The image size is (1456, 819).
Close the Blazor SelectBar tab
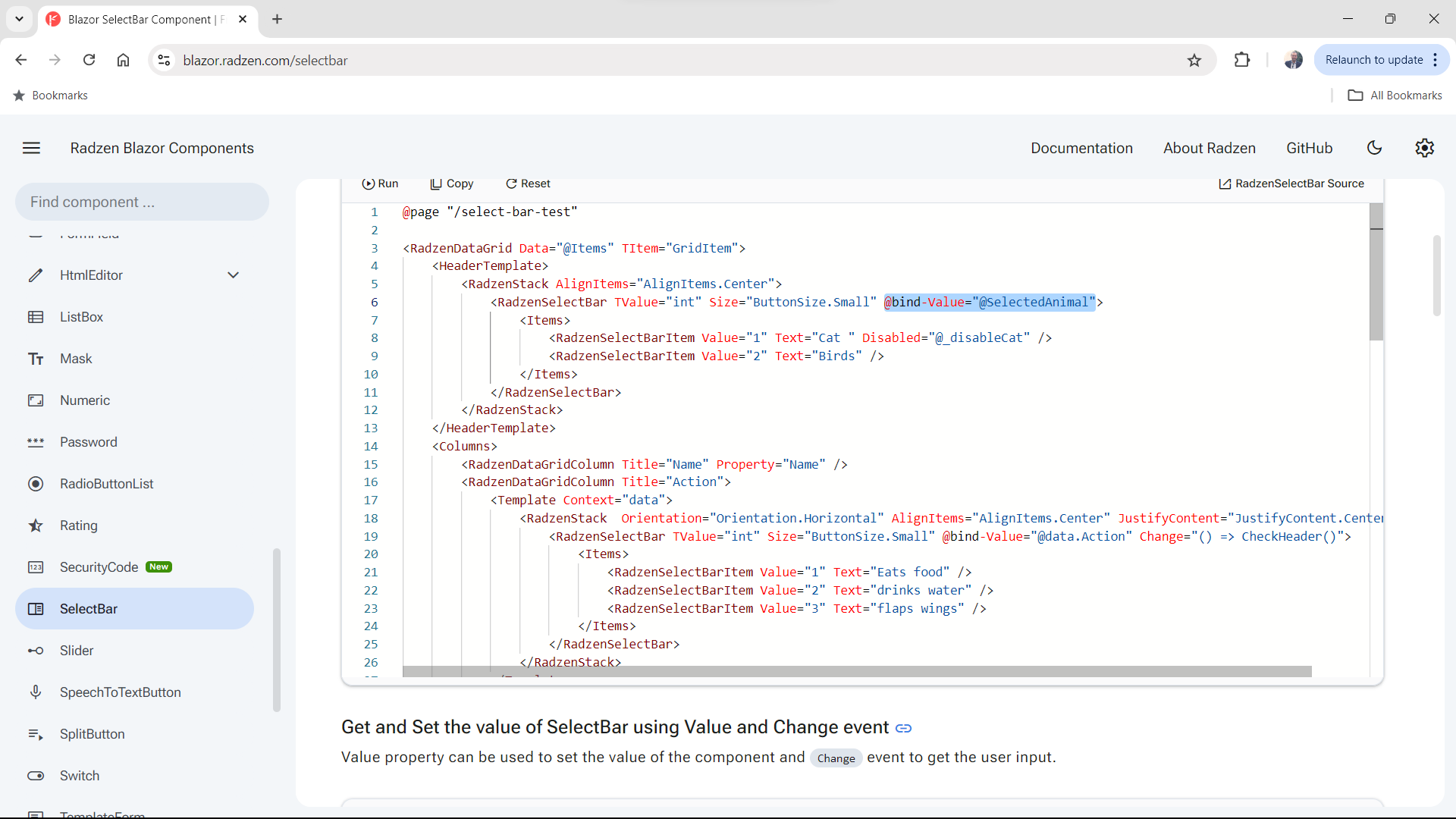click(x=243, y=19)
